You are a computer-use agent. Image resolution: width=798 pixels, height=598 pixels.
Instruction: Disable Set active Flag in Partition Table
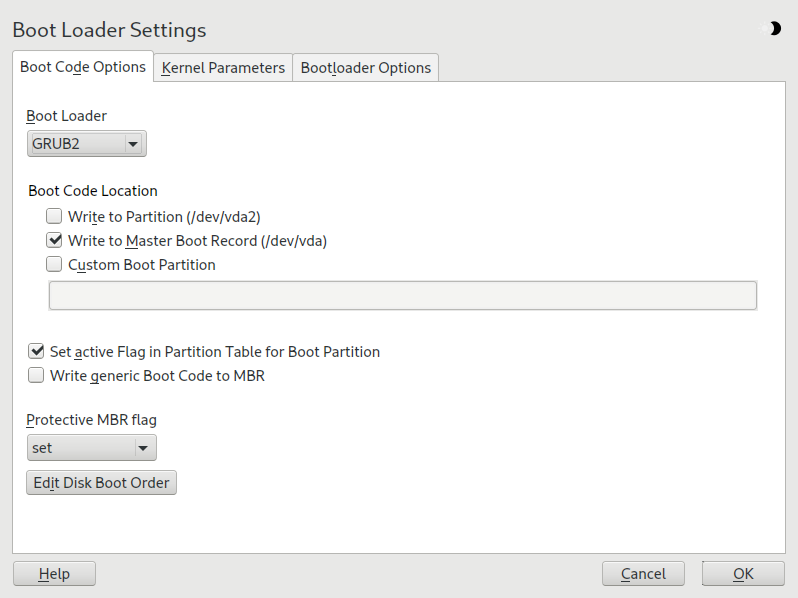[x=36, y=352]
